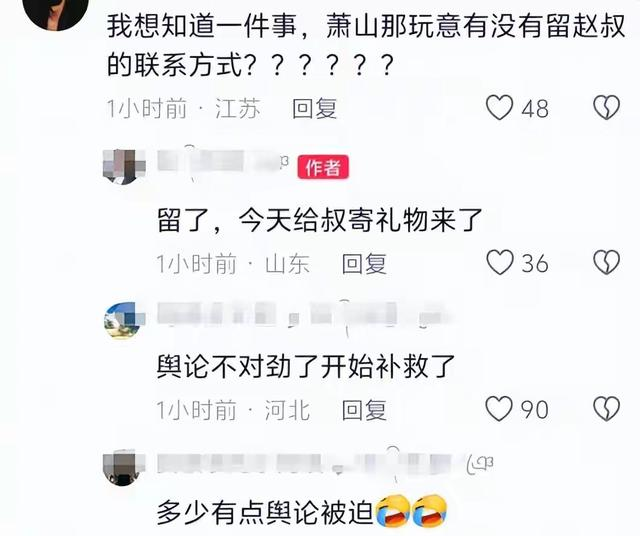Tap broken heart on the Shandong reply
The height and width of the screenshot is (536, 640).
coord(607,262)
